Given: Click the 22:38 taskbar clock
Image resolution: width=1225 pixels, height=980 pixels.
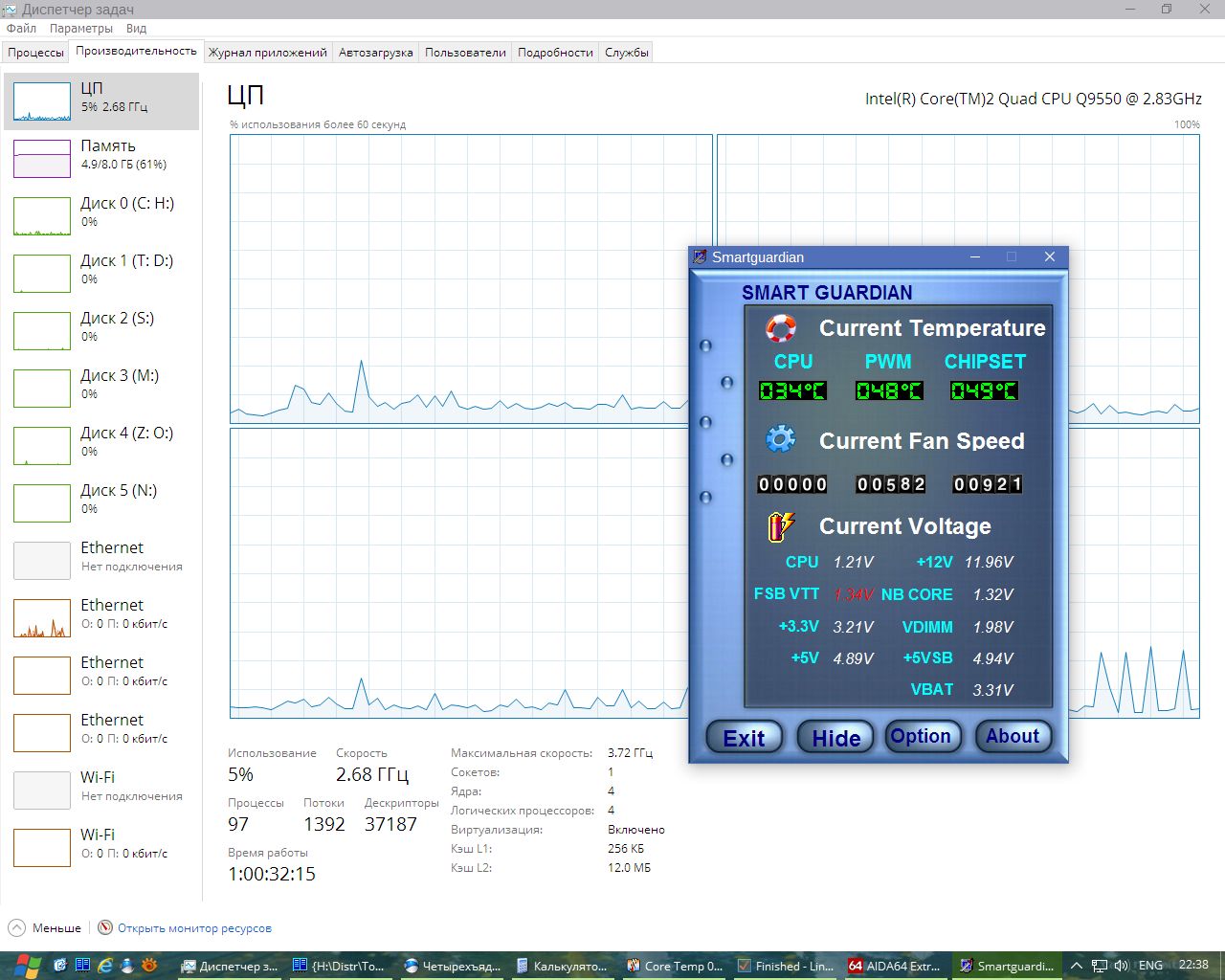Looking at the screenshot, I should pyautogui.click(x=1193, y=965).
